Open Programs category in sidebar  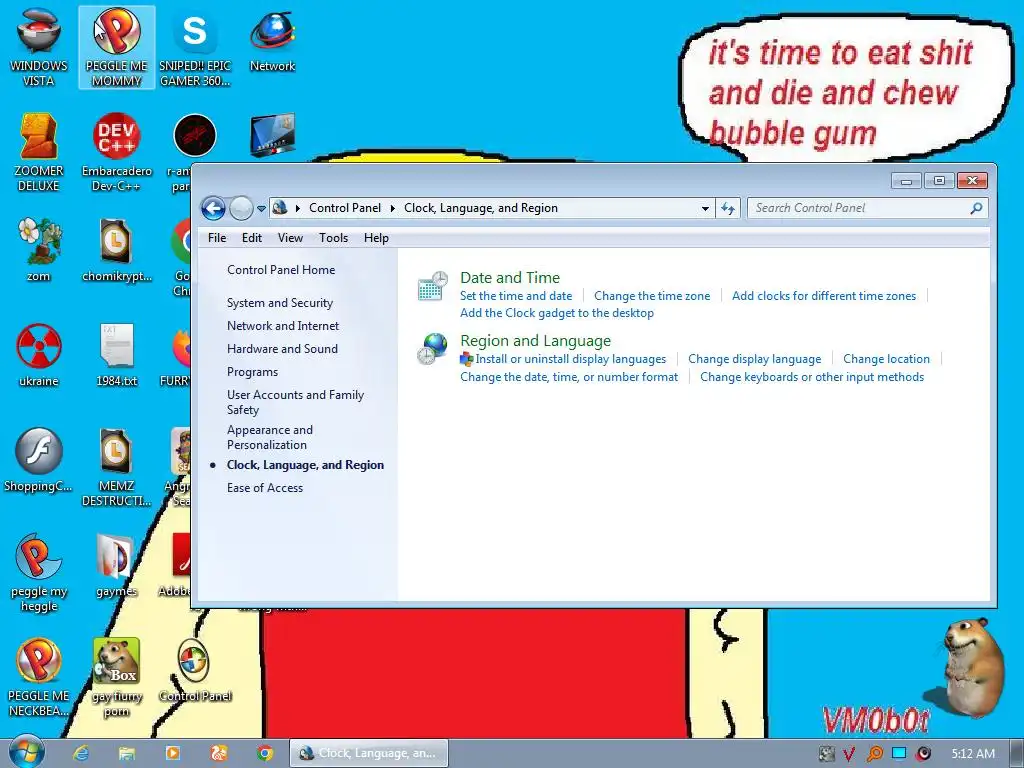(x=252, y=372)
